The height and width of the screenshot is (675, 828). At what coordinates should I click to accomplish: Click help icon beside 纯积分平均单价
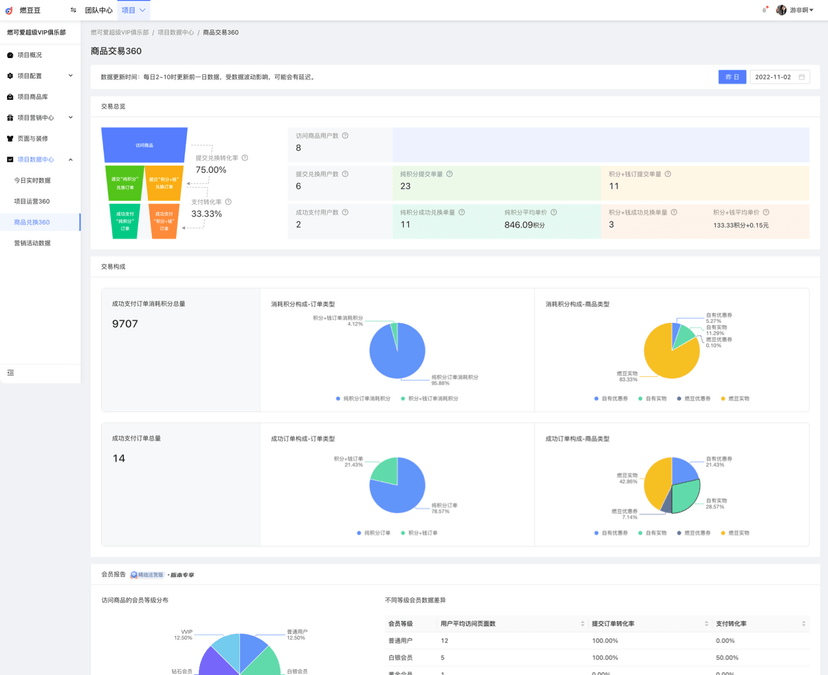[x=553, y=212]
